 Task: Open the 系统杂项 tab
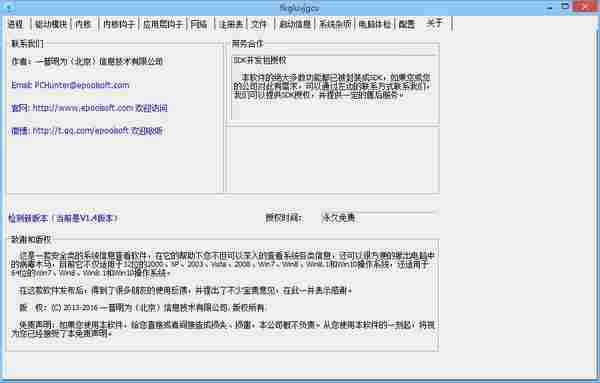335,24
